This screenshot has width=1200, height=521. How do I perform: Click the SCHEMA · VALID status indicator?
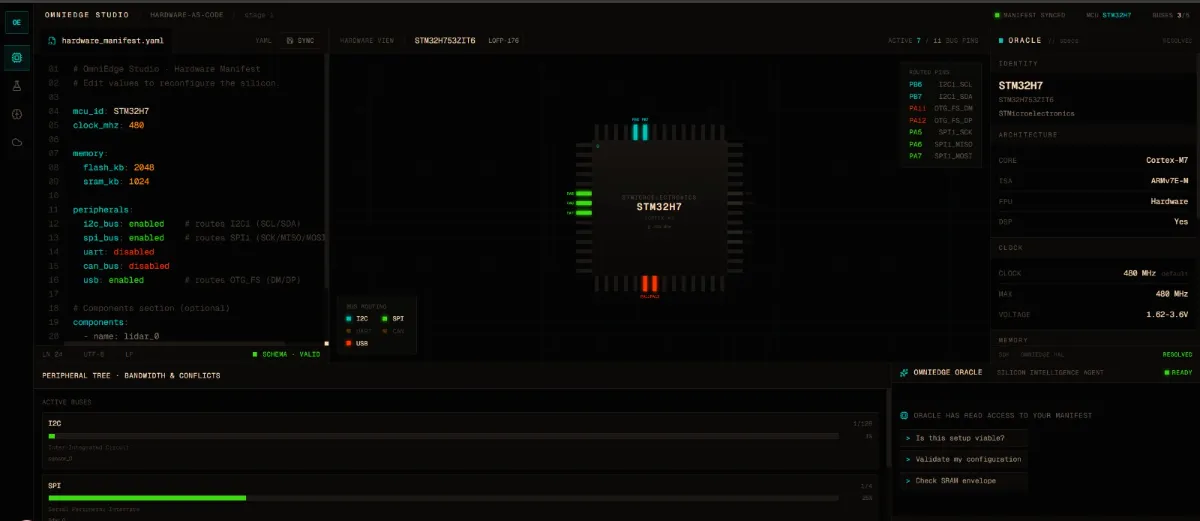286,354
